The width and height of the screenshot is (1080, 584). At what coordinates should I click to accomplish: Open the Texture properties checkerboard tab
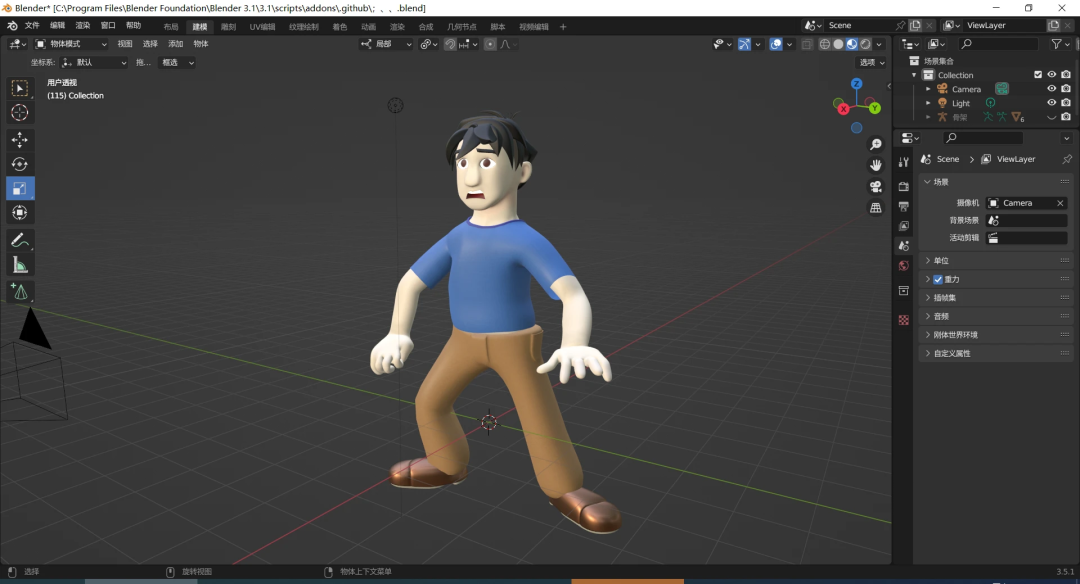[904, 320]
